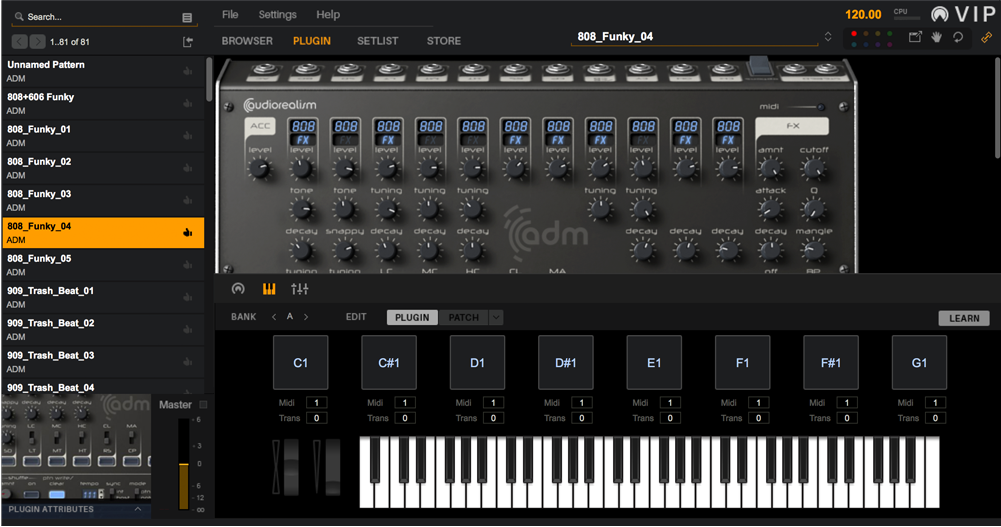Open the pop-out window icon
The height and width of the screenshot is (527, 1001).
click(x=915, y=37)
